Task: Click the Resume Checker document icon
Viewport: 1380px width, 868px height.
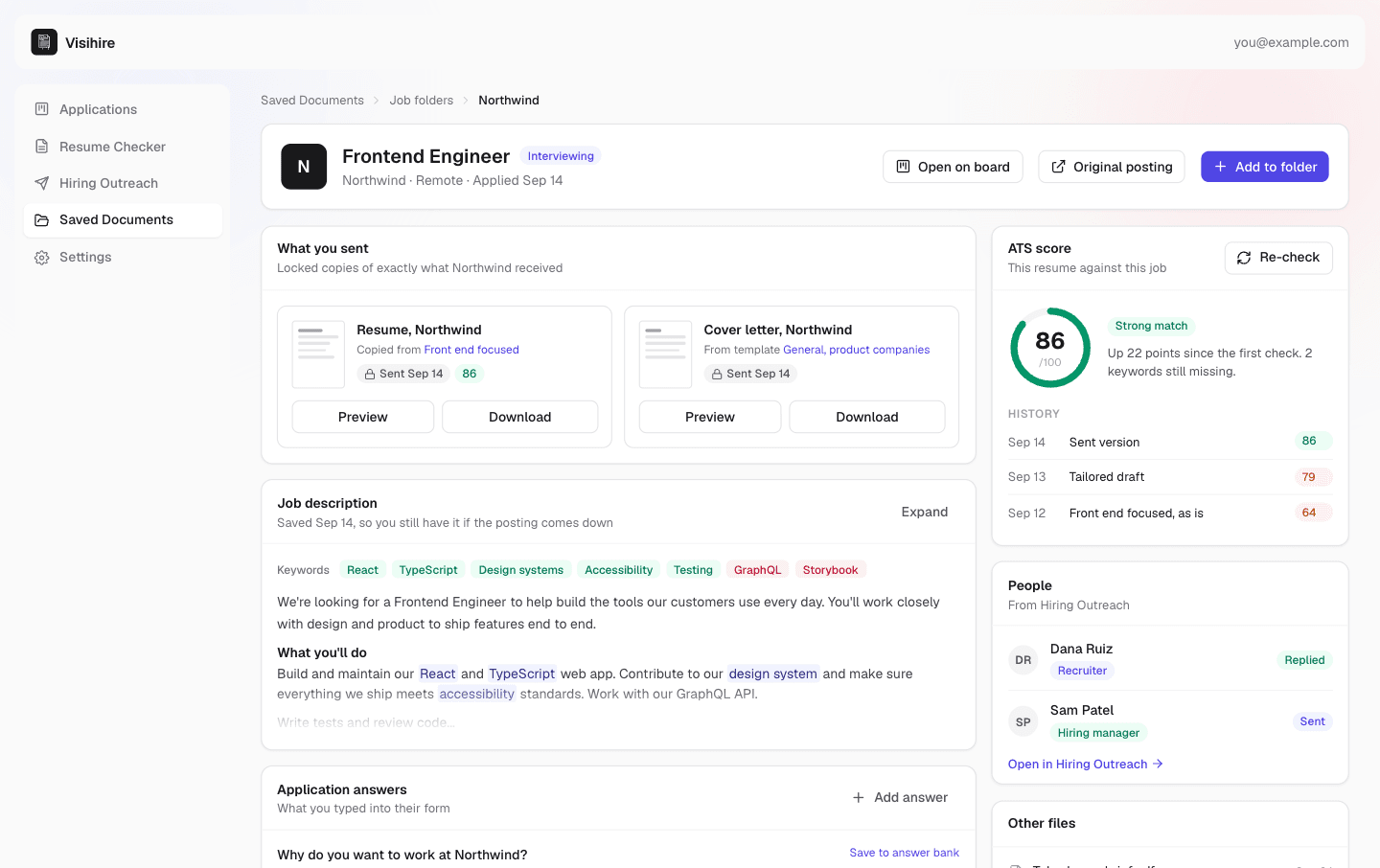Action: pos(42,147)
